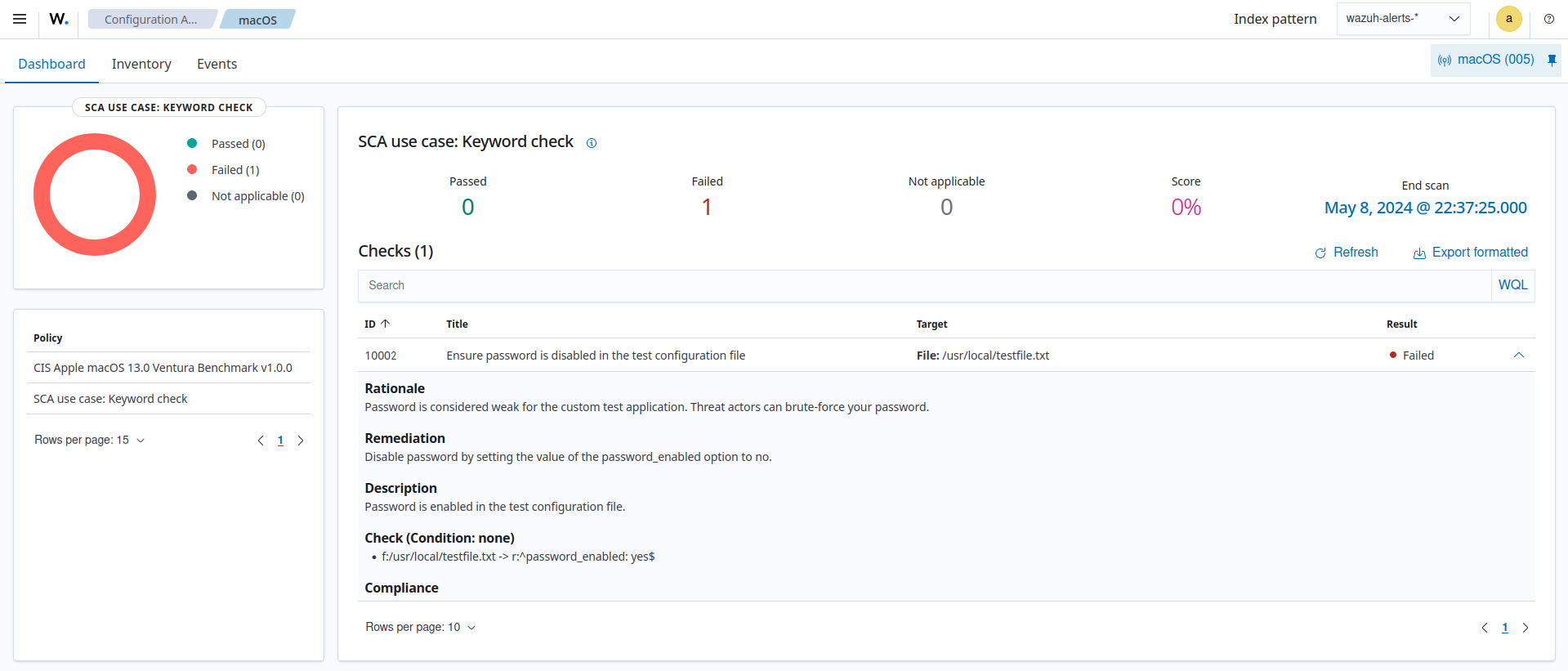The height and width of the screenshot is (671, 1568).
Task: Click the Wazuh logo home icon
Action: (x=59, y=19)
